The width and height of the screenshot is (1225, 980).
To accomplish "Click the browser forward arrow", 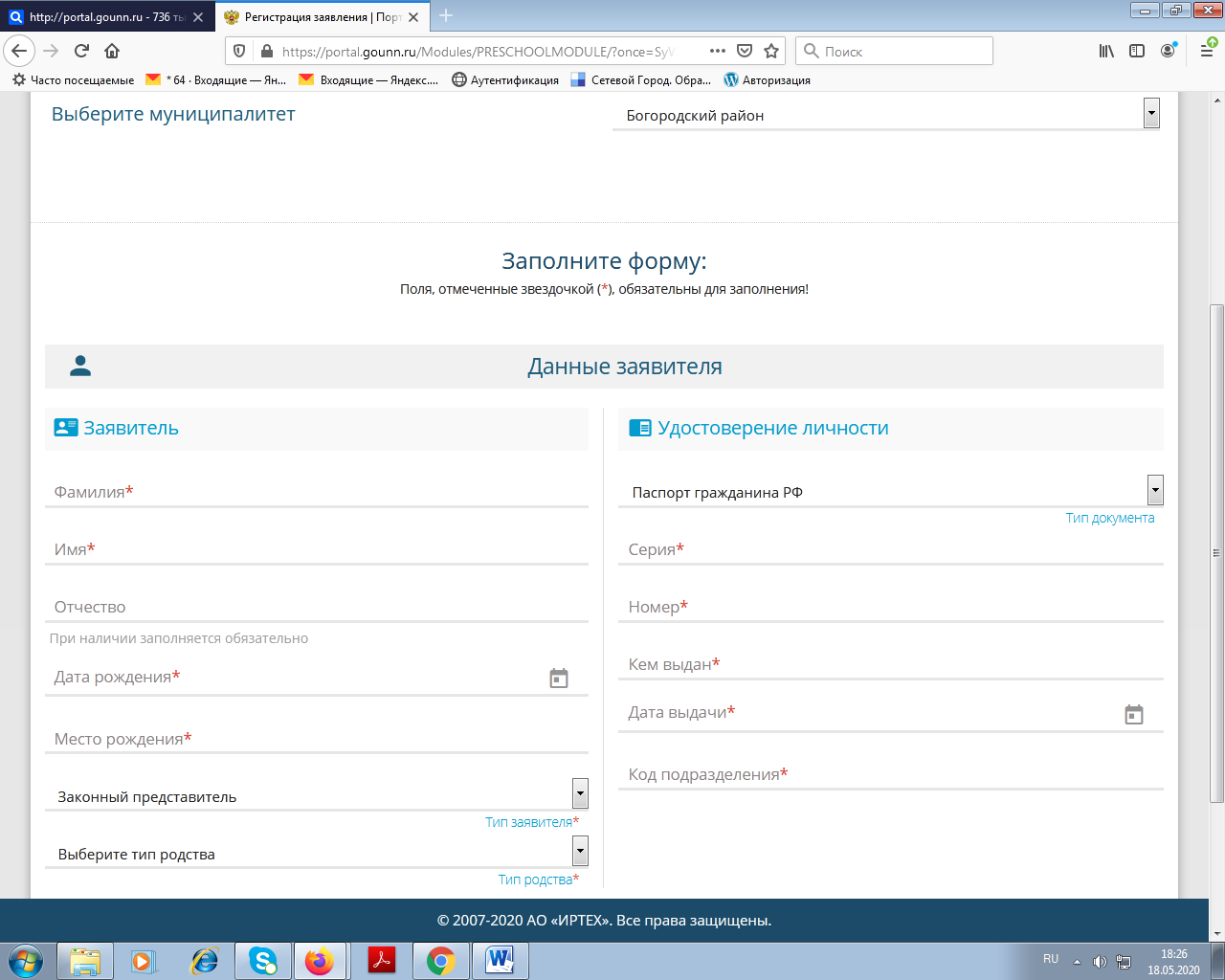I will point(51,51).
